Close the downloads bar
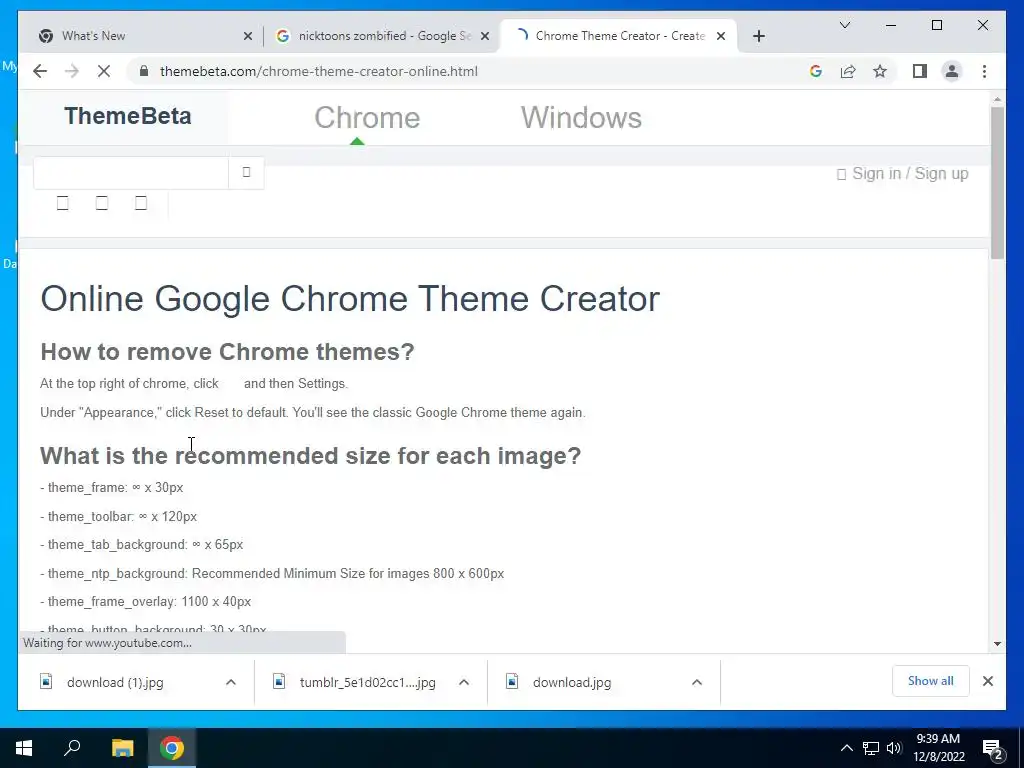 988,681
